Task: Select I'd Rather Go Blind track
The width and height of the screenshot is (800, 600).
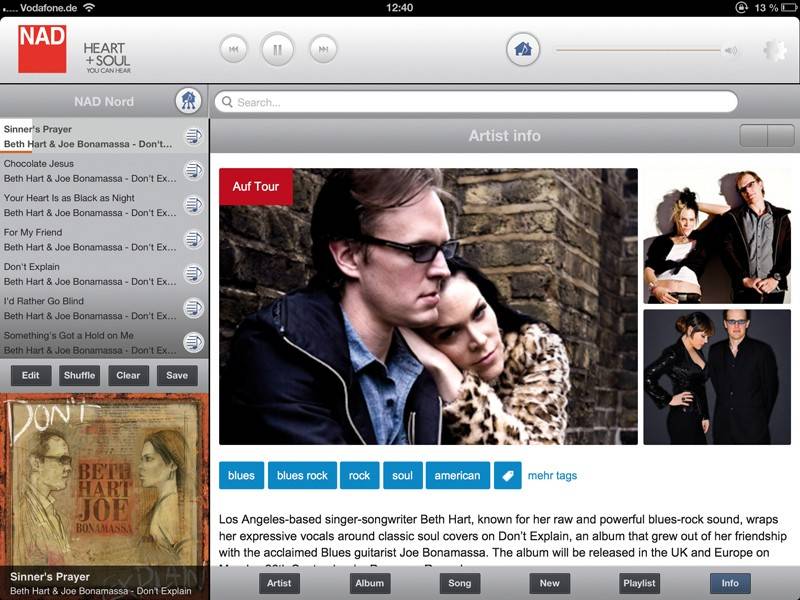Action: [104, 308]
